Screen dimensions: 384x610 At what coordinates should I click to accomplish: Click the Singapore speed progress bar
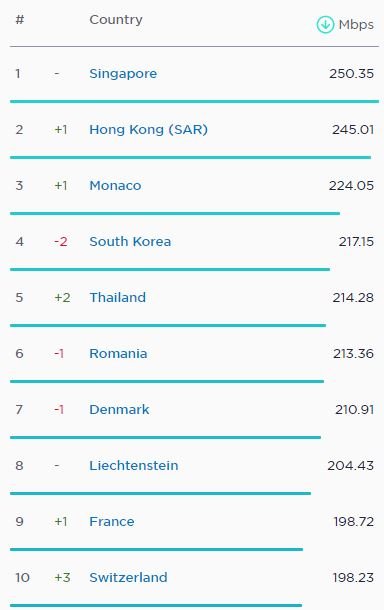[194, 102]
